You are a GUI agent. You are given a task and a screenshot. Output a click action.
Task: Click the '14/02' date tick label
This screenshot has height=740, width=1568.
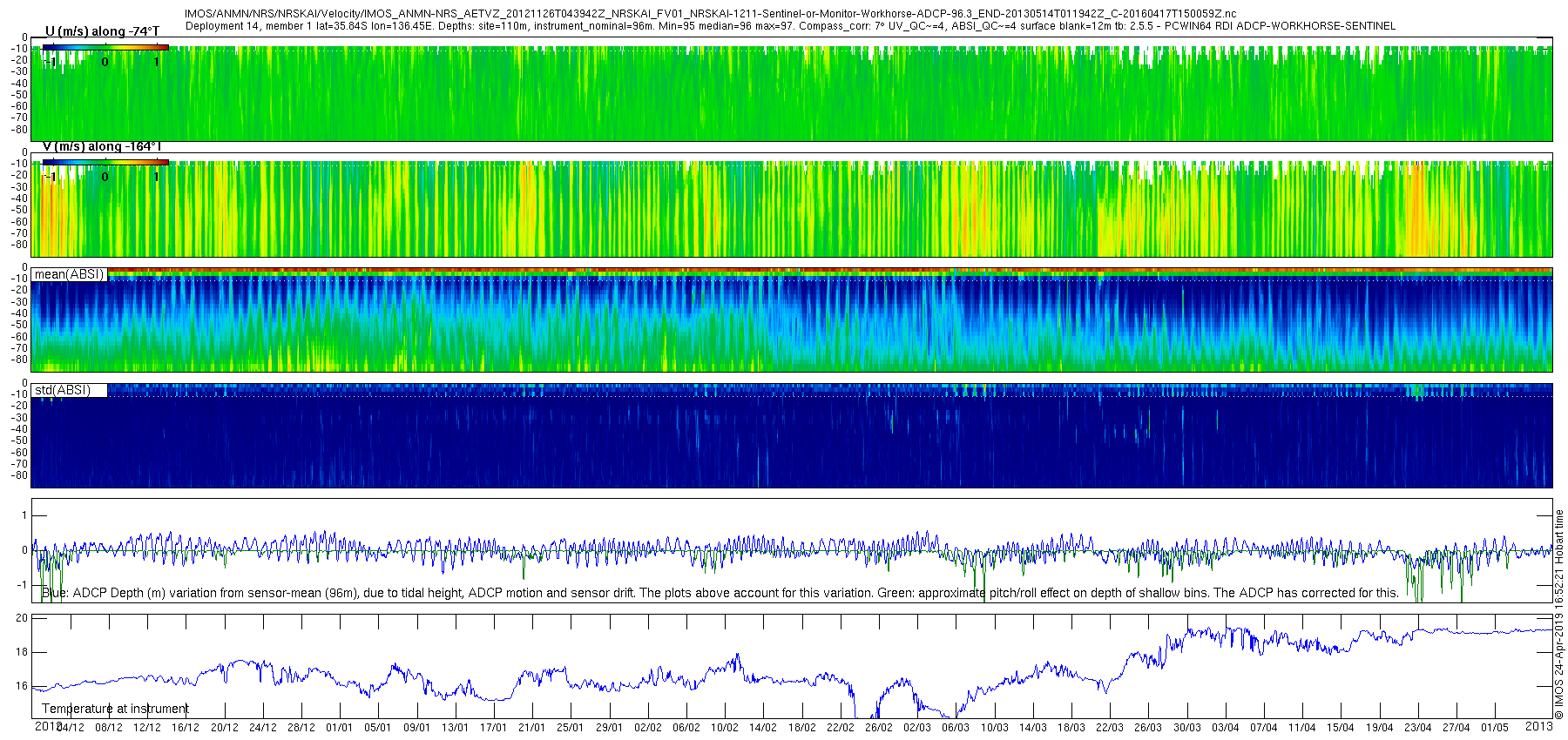763,728
